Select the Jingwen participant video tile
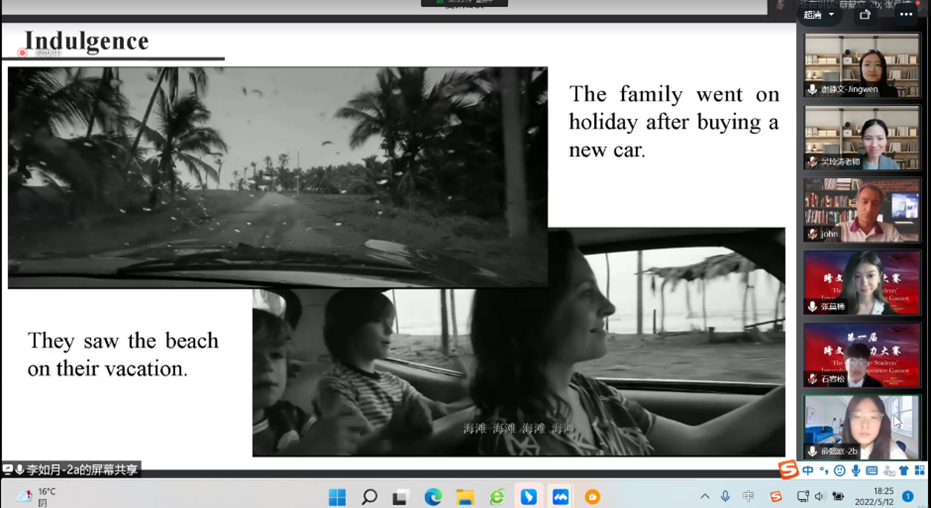 coord(862,65)
